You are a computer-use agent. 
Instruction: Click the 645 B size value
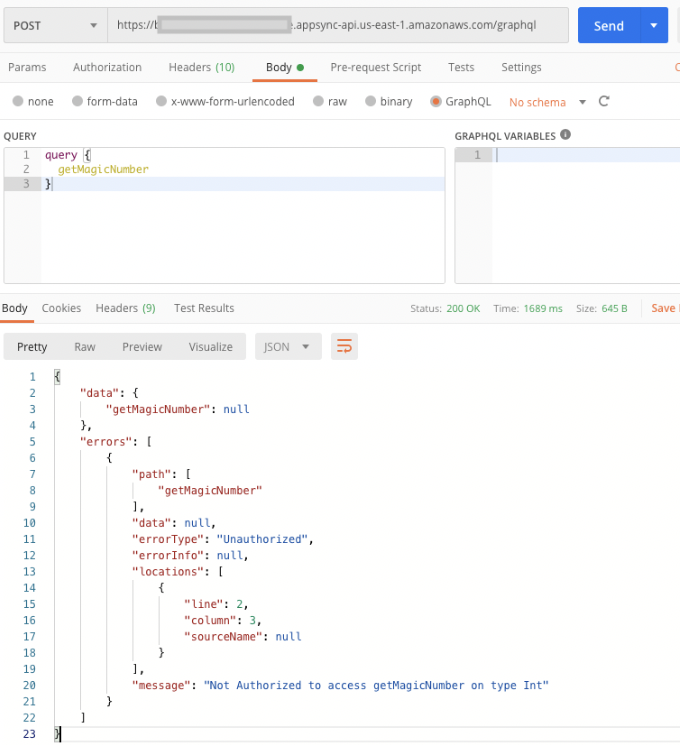click(x=615, y=309)
